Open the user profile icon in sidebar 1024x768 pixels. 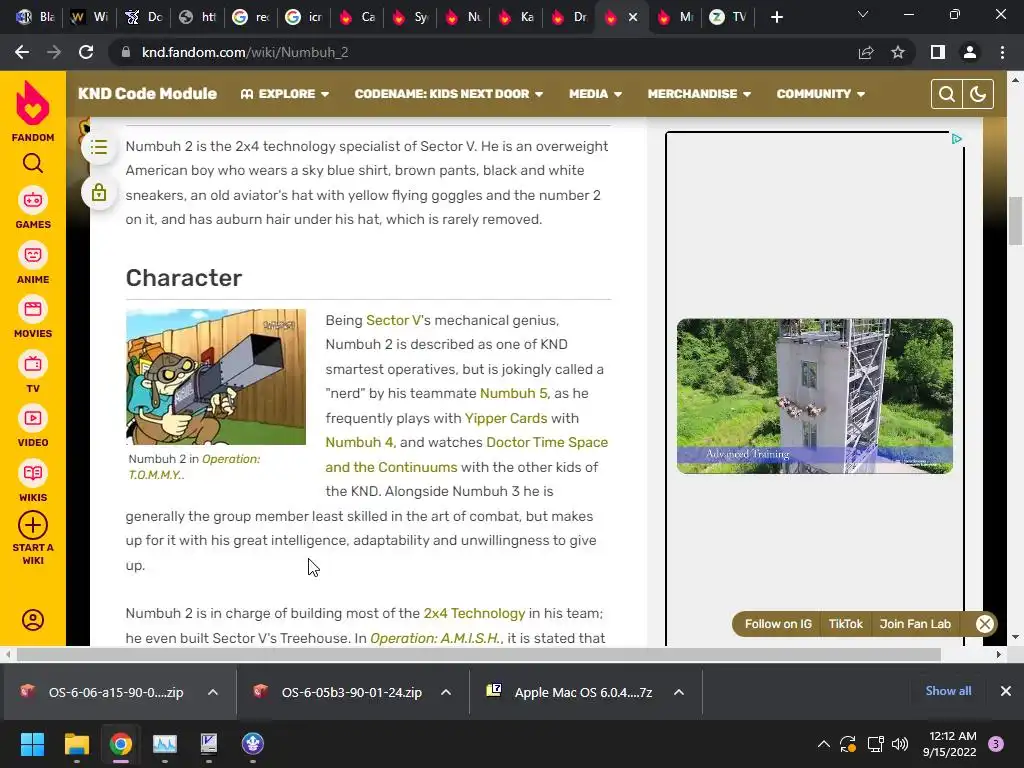33,620
